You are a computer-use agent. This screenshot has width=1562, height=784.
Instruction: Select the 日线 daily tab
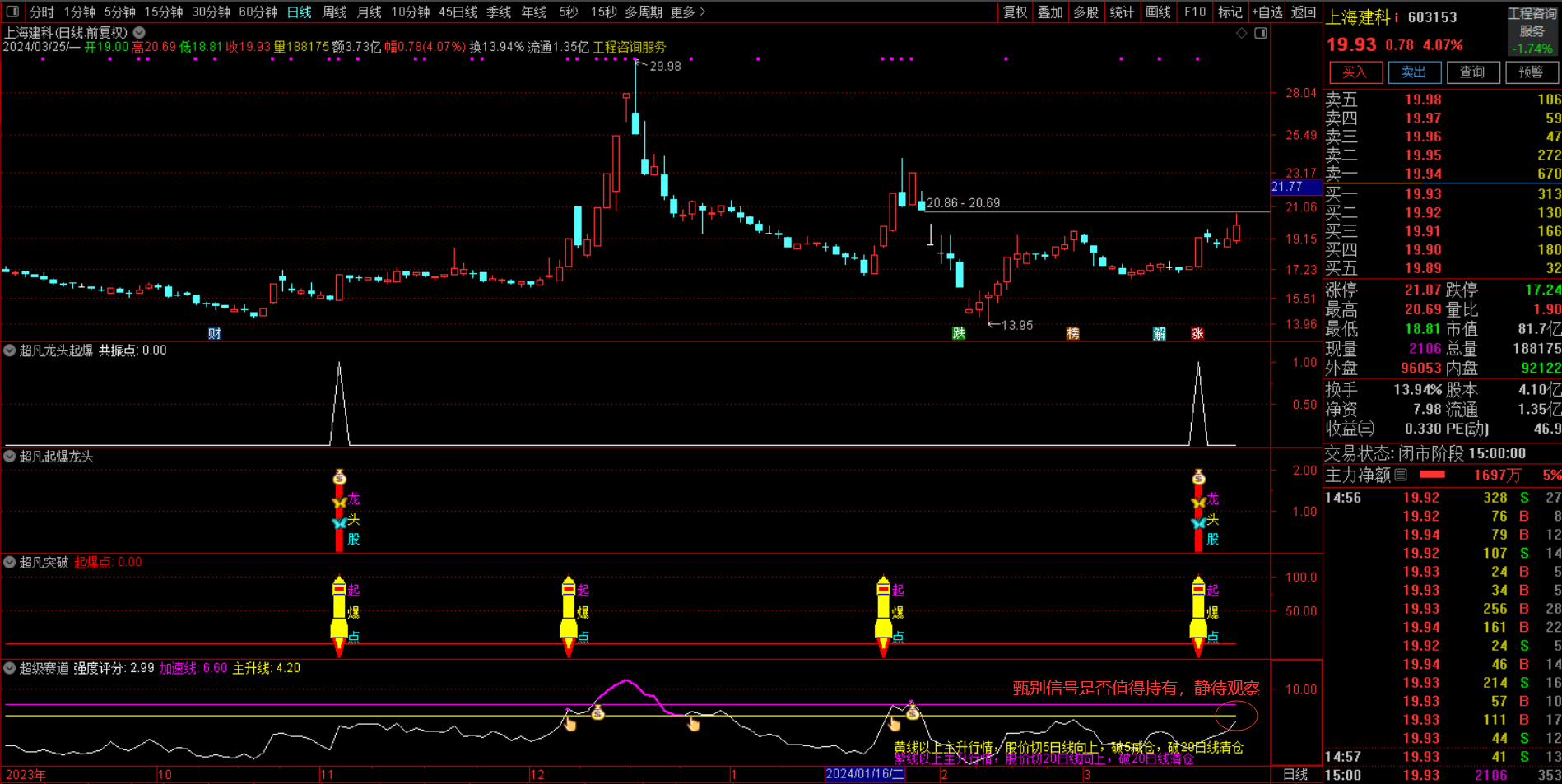(300, 12)
